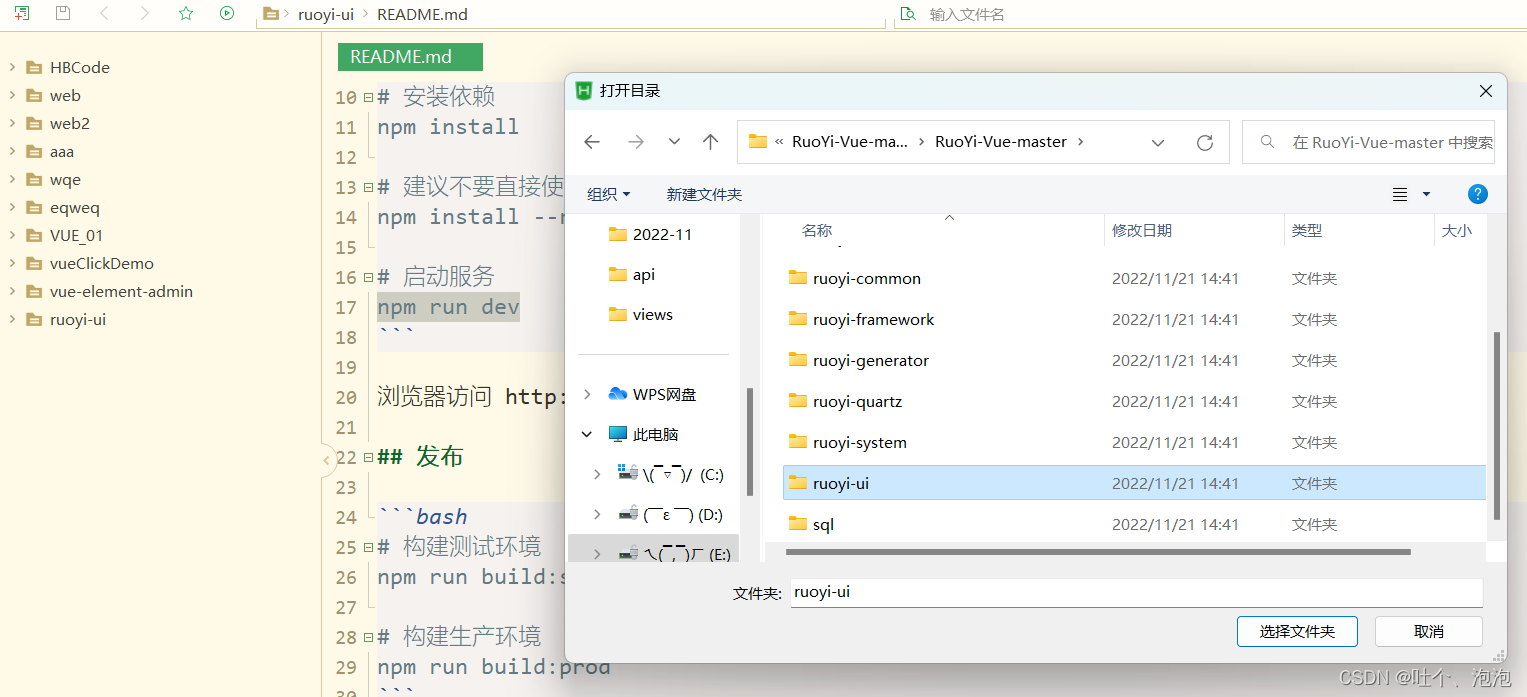
Task: Go forward with the editor forward arrow
Action: coord(145,13)
